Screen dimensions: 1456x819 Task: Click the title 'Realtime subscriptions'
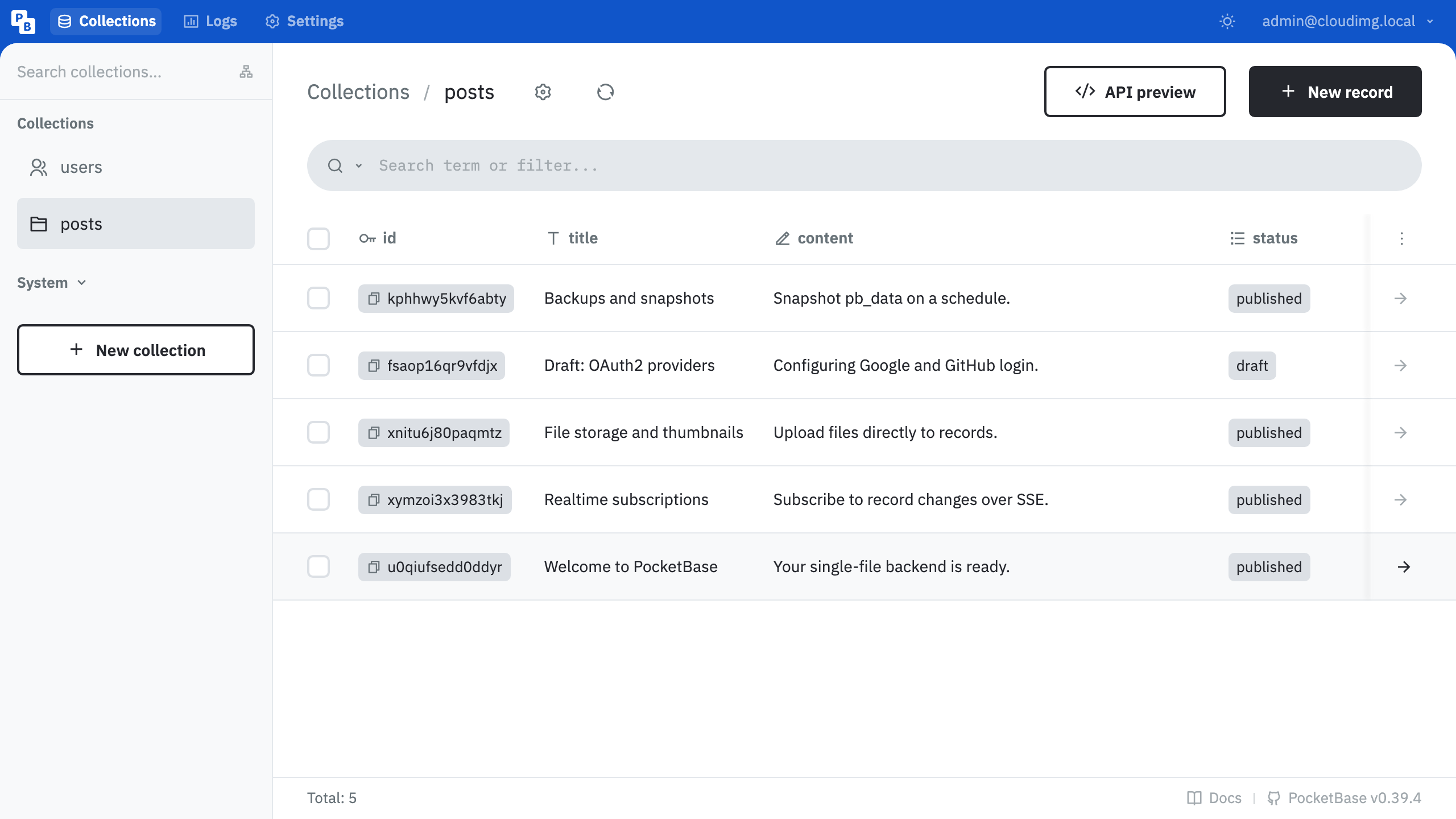(626, 499)
